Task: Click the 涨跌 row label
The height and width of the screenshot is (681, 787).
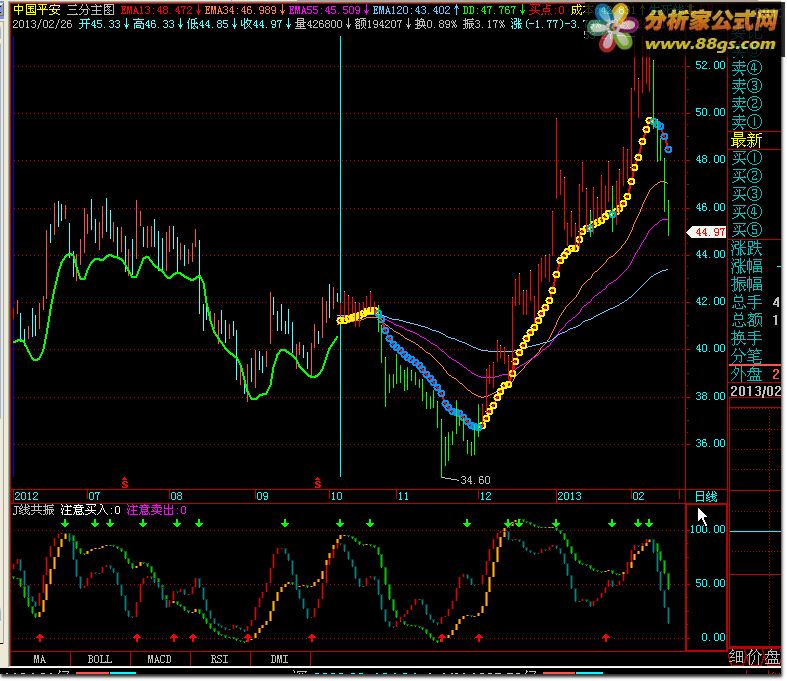Action: [747, 248]
